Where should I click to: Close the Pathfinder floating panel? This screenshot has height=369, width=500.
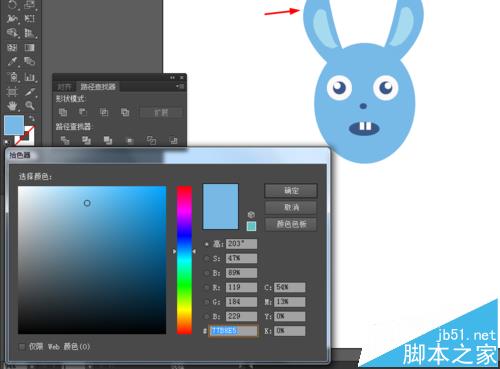pos(182,78)
